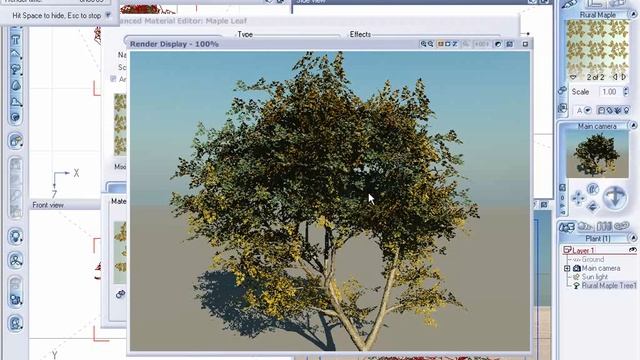Select the Terrain tool in left toolbar
The width and height of the screenshot is (640, 360).
coord(16,54)
